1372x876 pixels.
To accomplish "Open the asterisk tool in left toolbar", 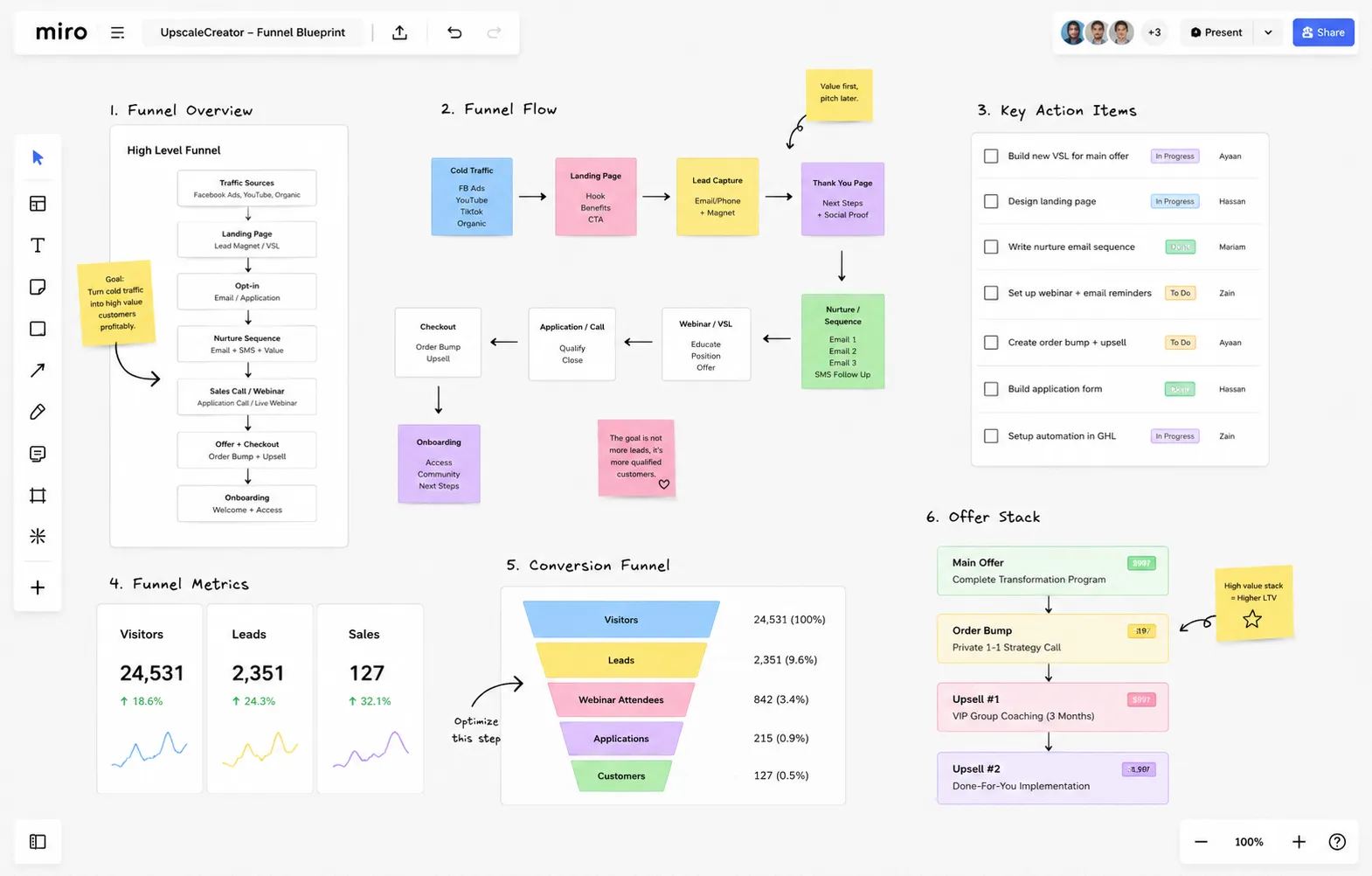I will [38, 536].
